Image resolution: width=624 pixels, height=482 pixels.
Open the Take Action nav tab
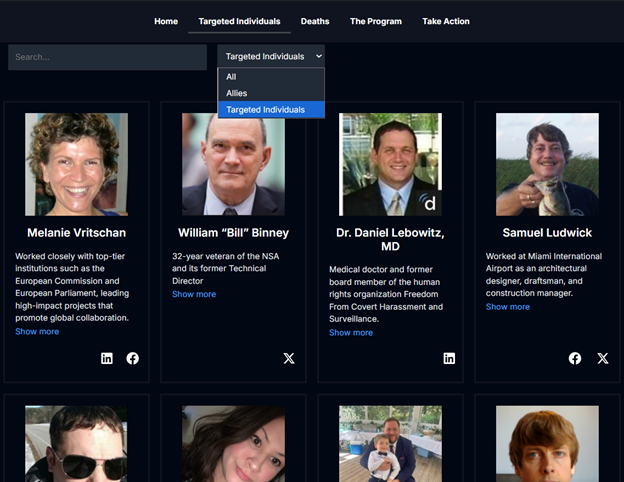coord(446,21)
